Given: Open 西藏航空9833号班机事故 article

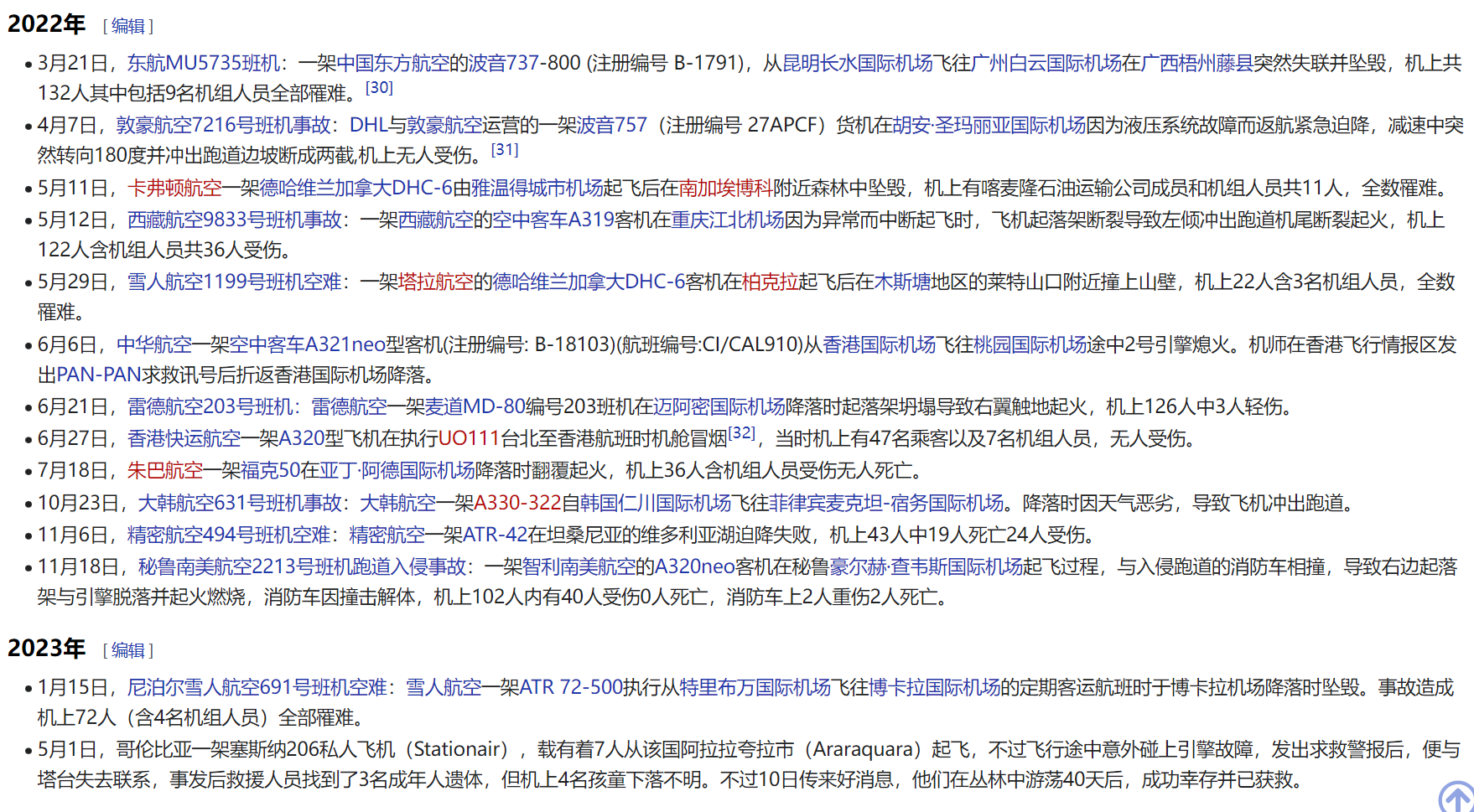Looking at the screenshot, I should coord(235,220).
